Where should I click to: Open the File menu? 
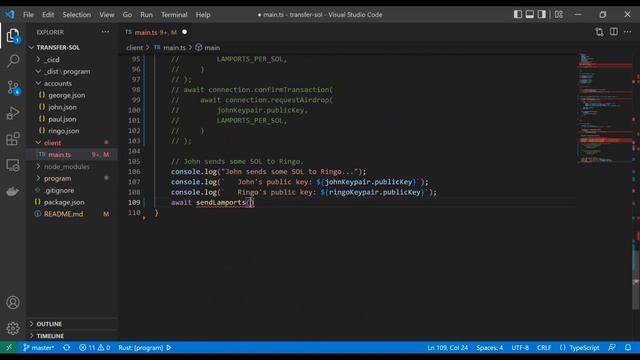tap(28, 15)
